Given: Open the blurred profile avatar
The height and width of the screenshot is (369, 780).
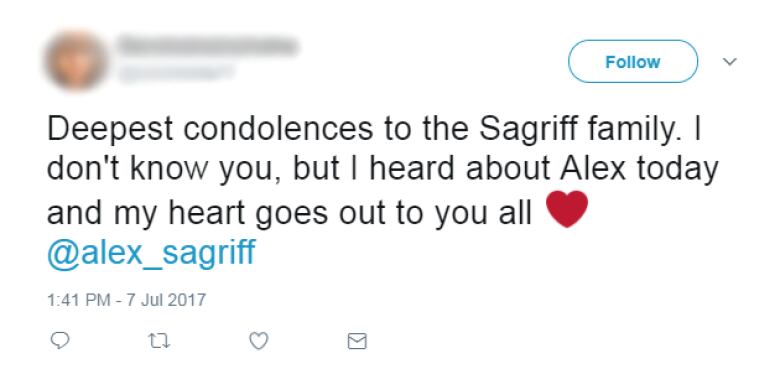Looking at the screenshot, I should pos(76,61).
